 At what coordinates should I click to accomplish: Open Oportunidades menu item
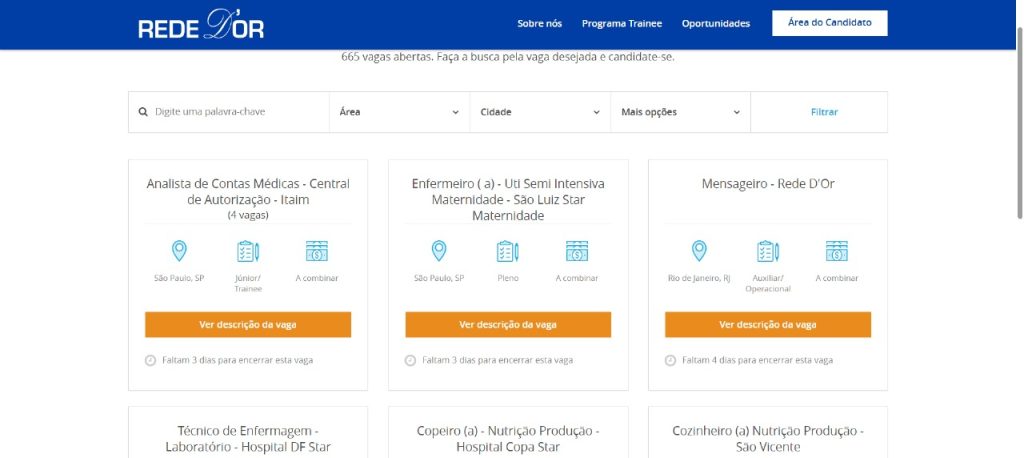point(716,24)
